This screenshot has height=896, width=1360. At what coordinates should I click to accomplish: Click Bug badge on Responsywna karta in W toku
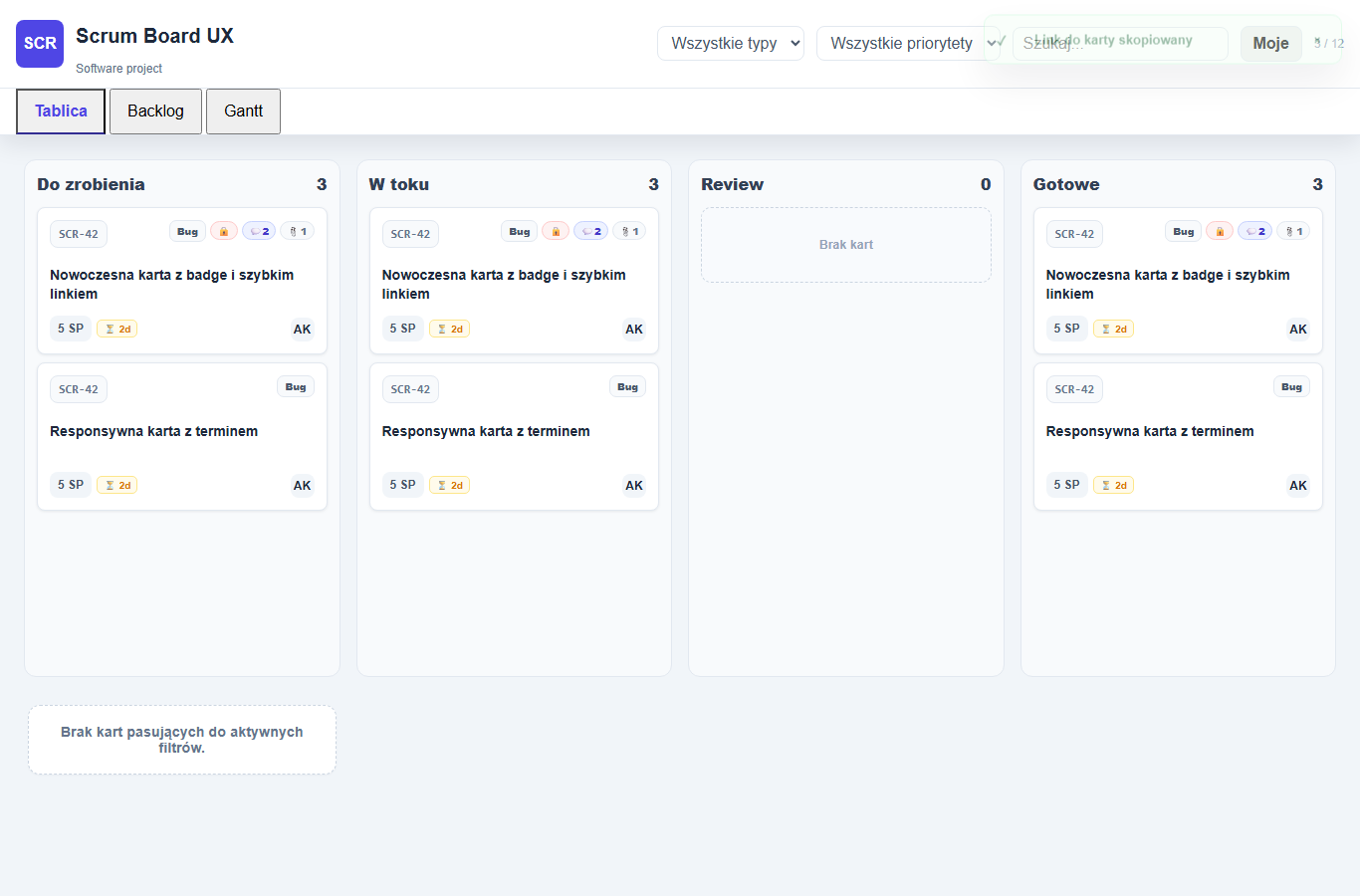(627, 386)
